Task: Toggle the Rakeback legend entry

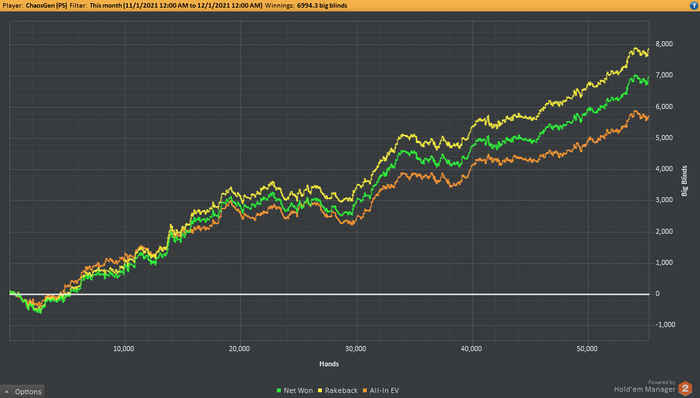Action: (338, 390)
